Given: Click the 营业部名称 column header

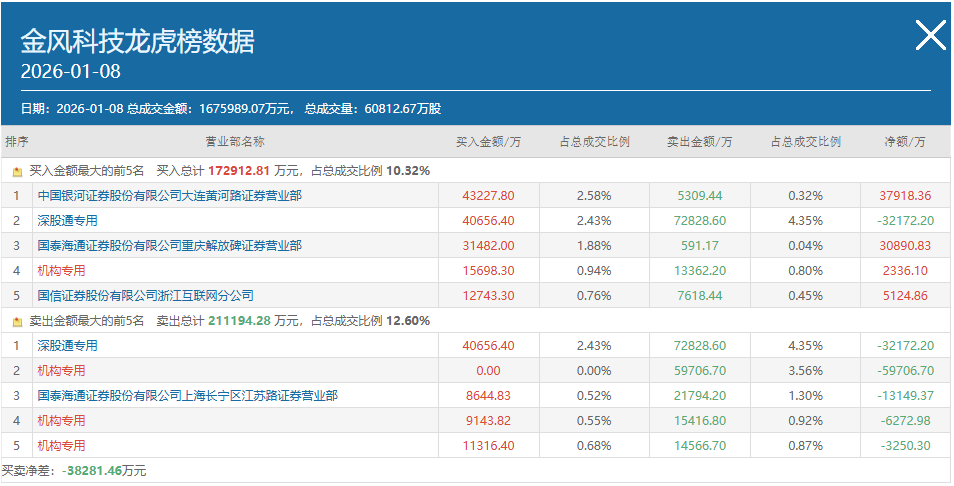Looking at the screenshot, I should click(x=235, y=142).
